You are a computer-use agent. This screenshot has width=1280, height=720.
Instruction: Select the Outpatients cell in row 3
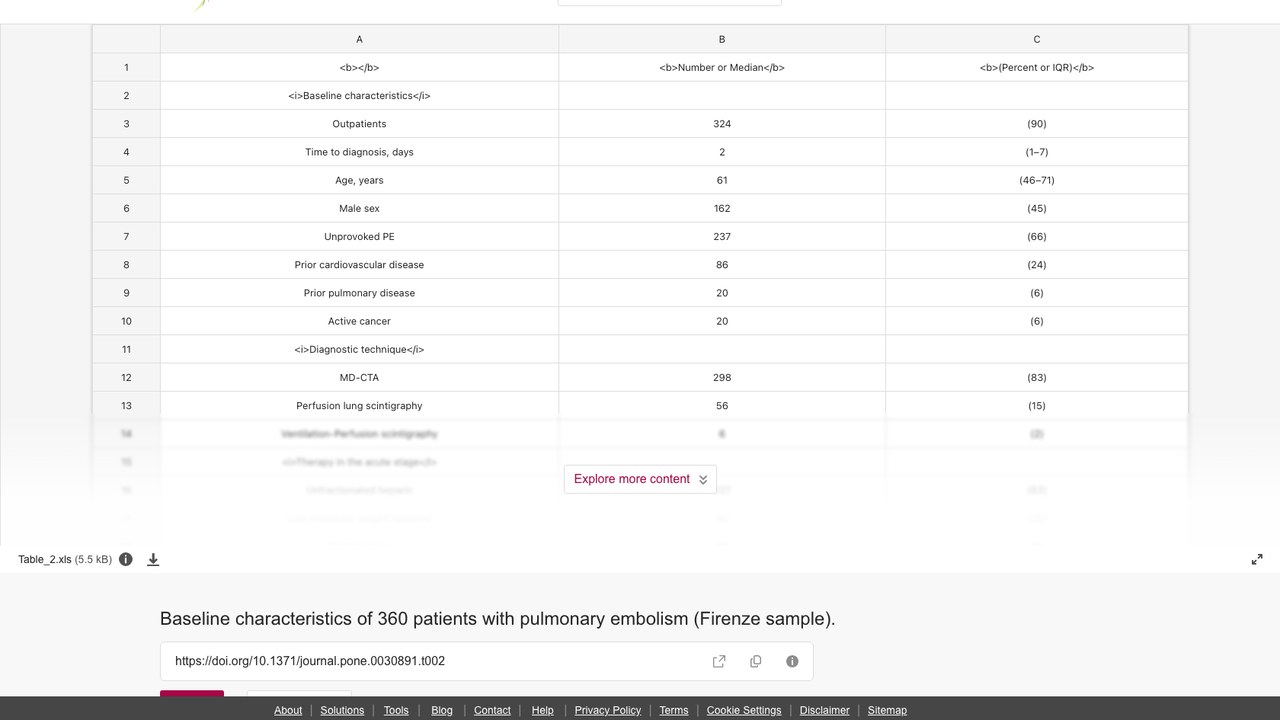point(359,124)
